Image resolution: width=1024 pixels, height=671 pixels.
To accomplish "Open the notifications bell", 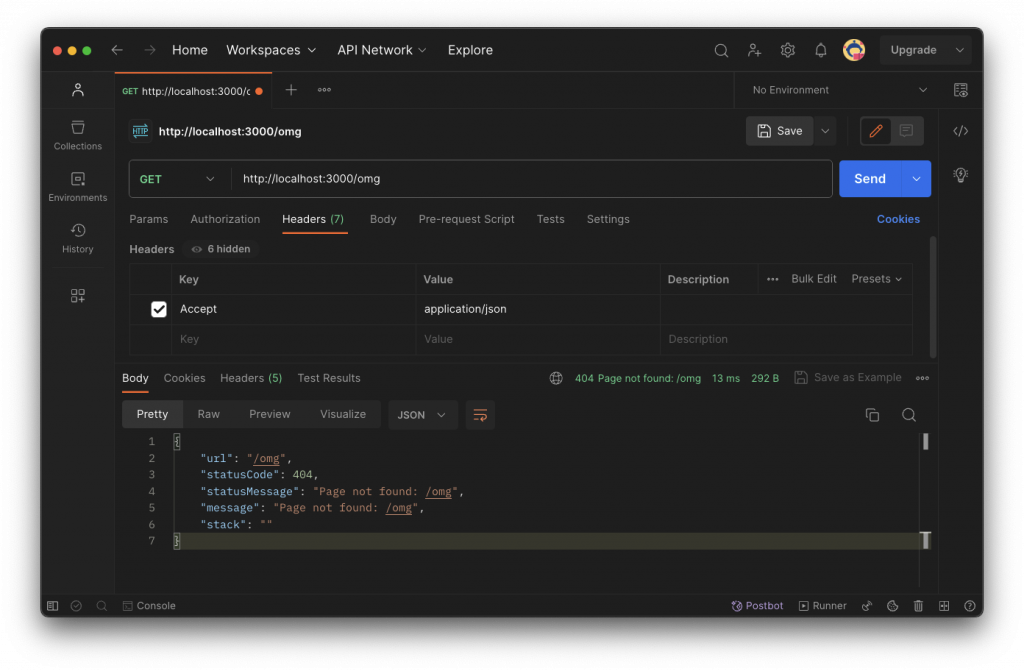I will coord(821,50).
